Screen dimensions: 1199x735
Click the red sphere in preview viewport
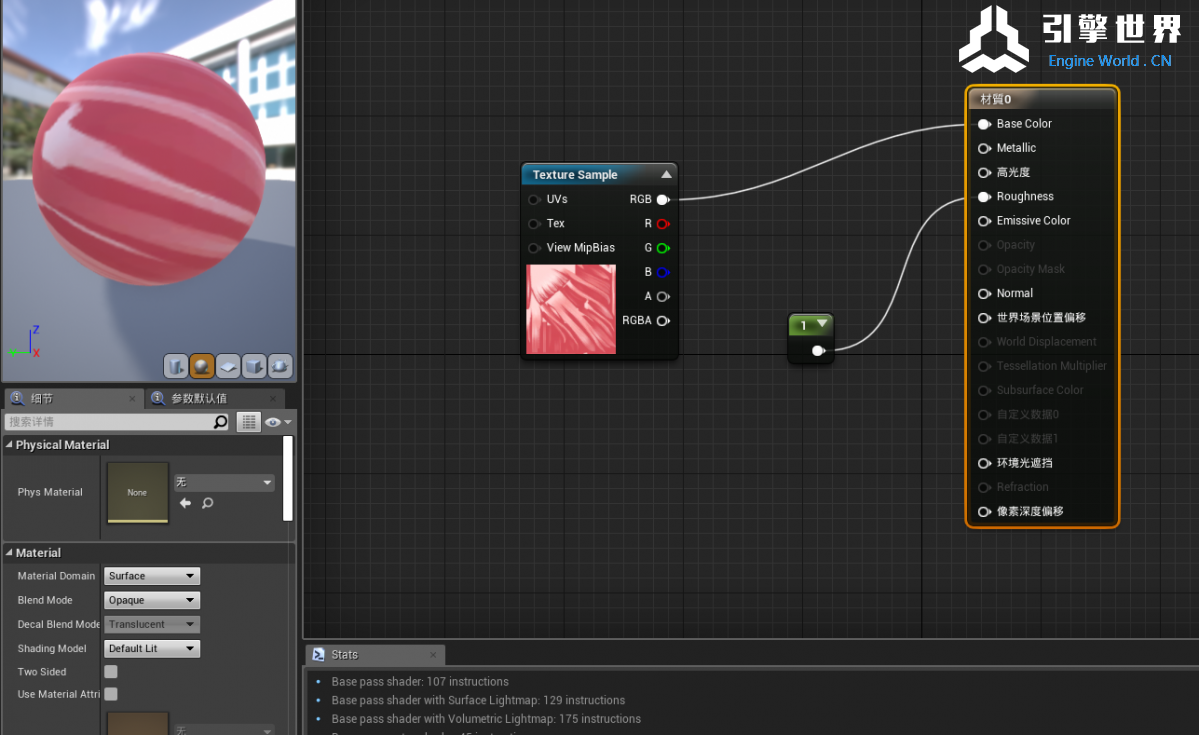coord(149,169)
